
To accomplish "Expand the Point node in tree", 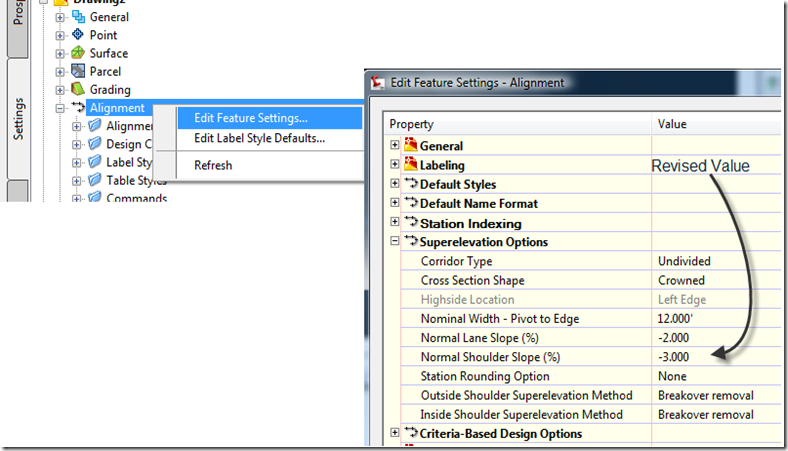I will [60, 36].
